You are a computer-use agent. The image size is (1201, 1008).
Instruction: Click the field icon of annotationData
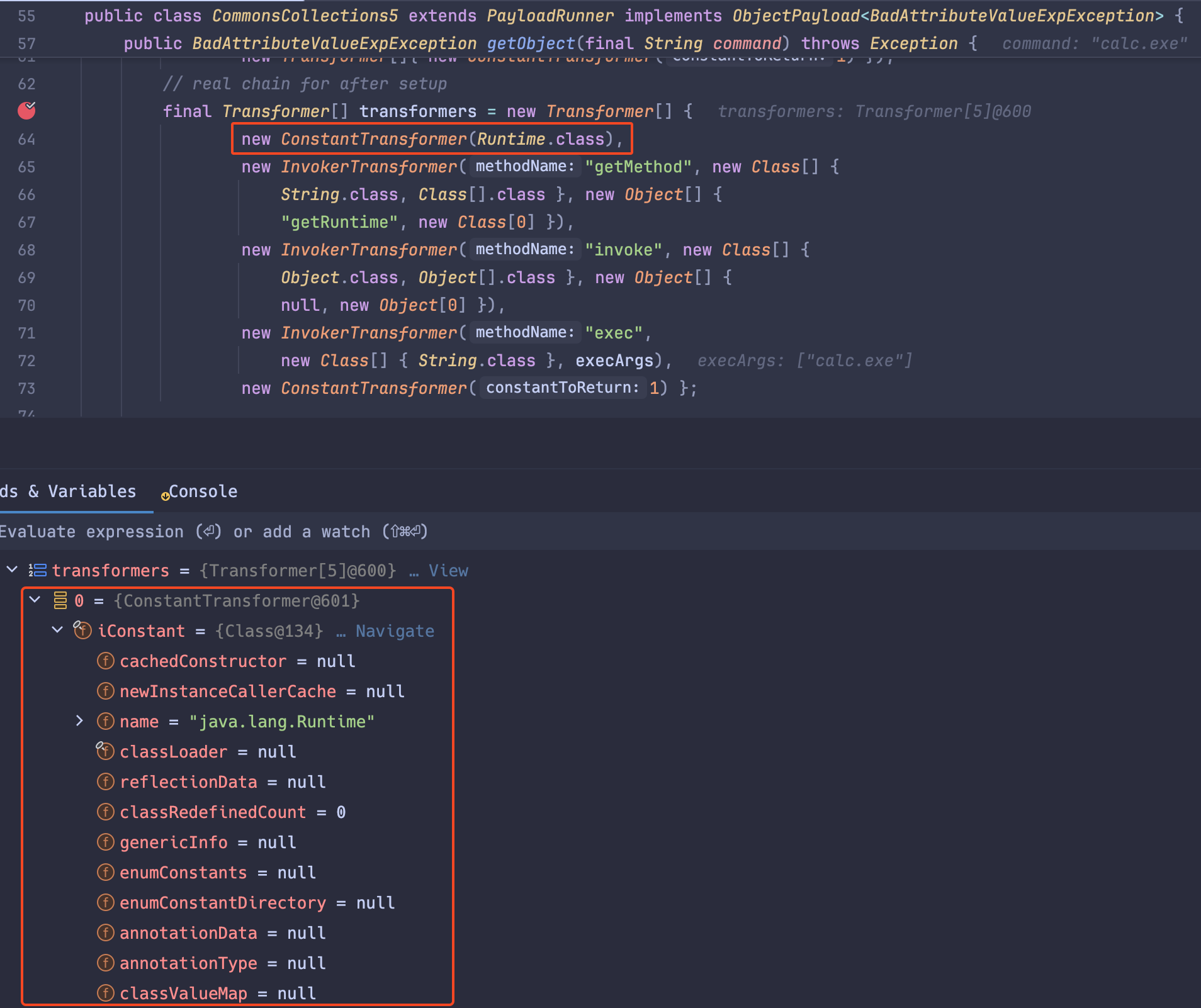[x=105, y=932]
